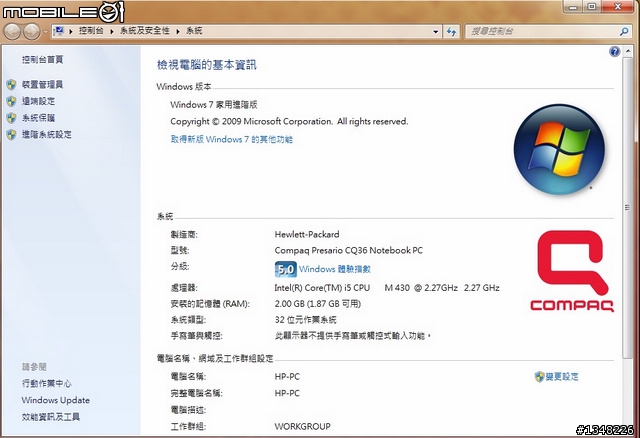The width and height of the screenshot is (640, 438).
Task: Open 進階系統設定 in sidebar
Action: (x=47, y=134)
